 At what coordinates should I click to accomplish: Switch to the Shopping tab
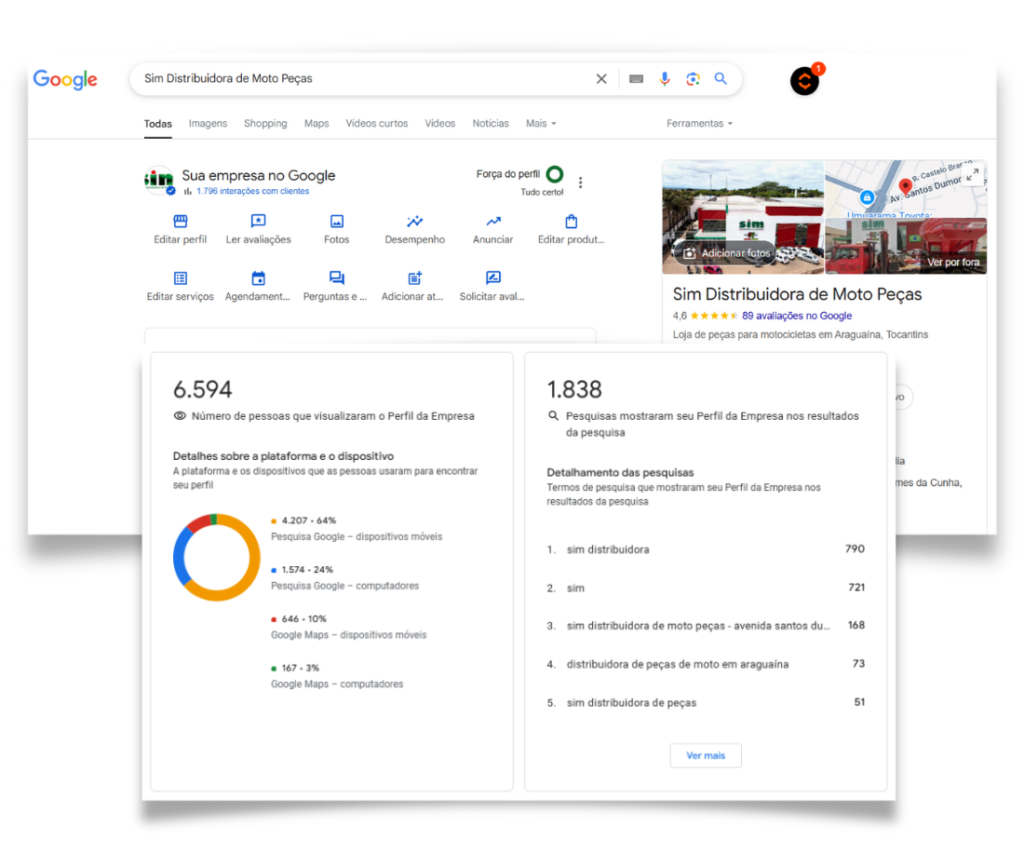point(265,123)
